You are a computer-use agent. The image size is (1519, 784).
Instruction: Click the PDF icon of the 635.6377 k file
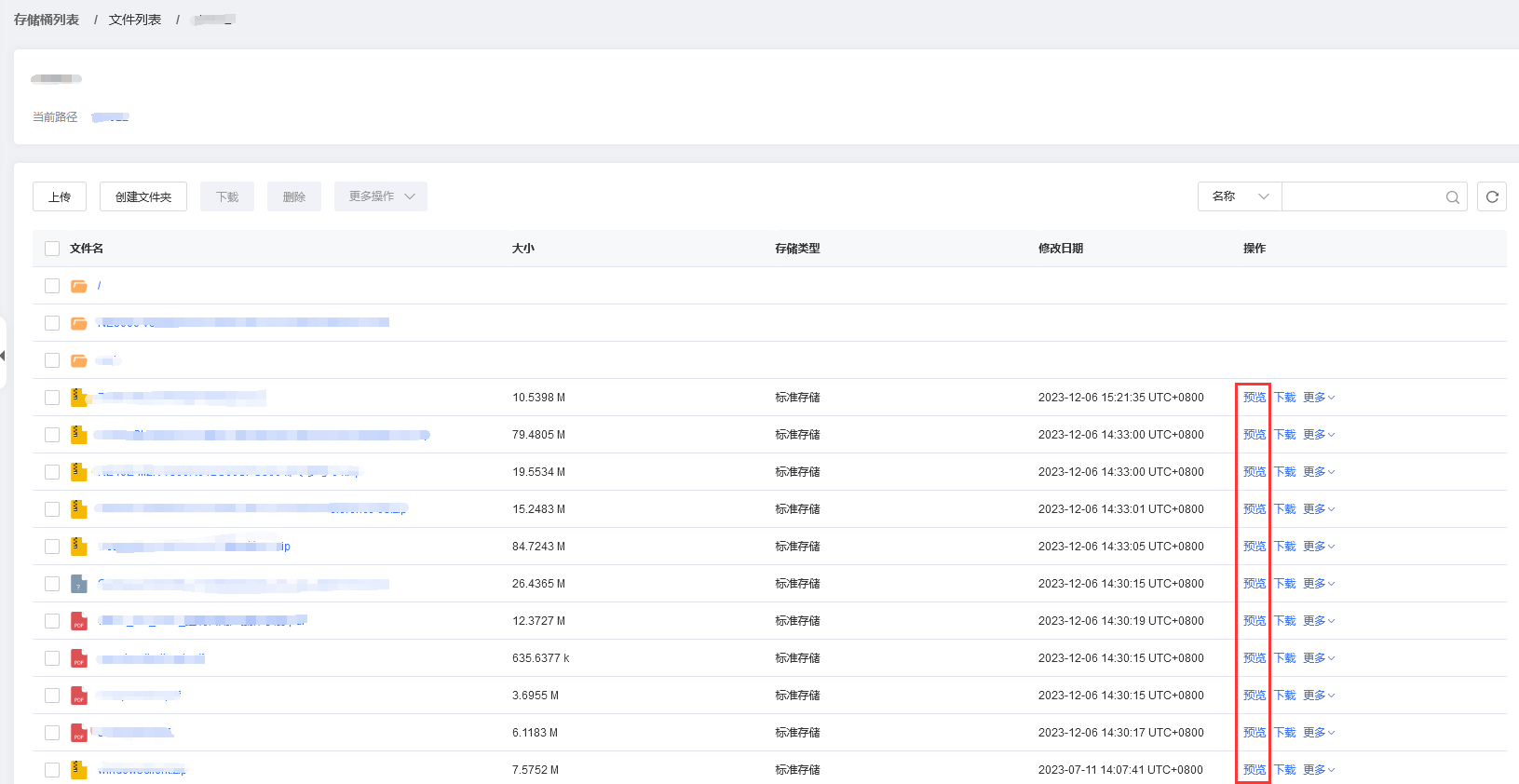(x=79, y=658)
